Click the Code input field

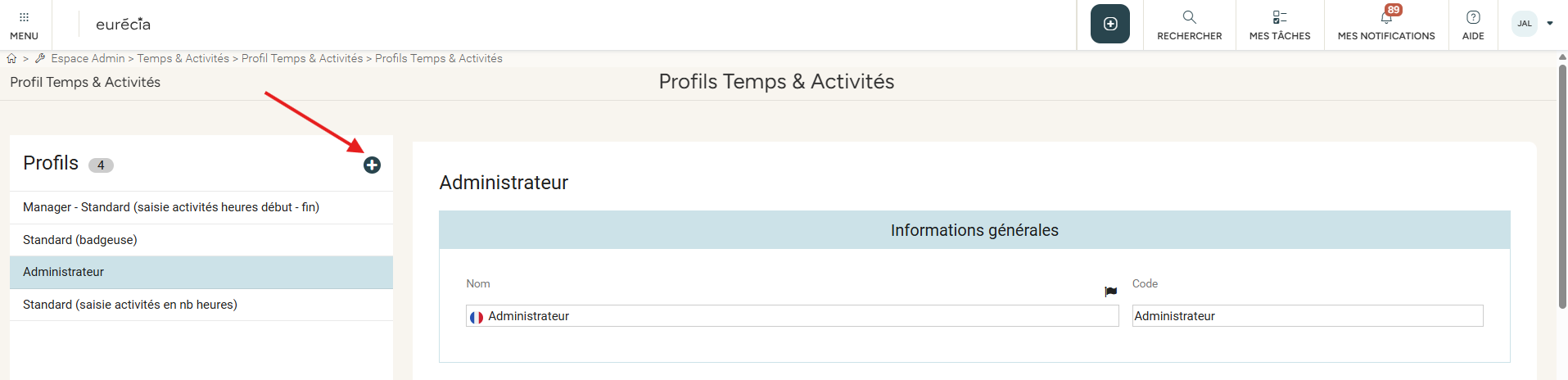coord(1307,316)
